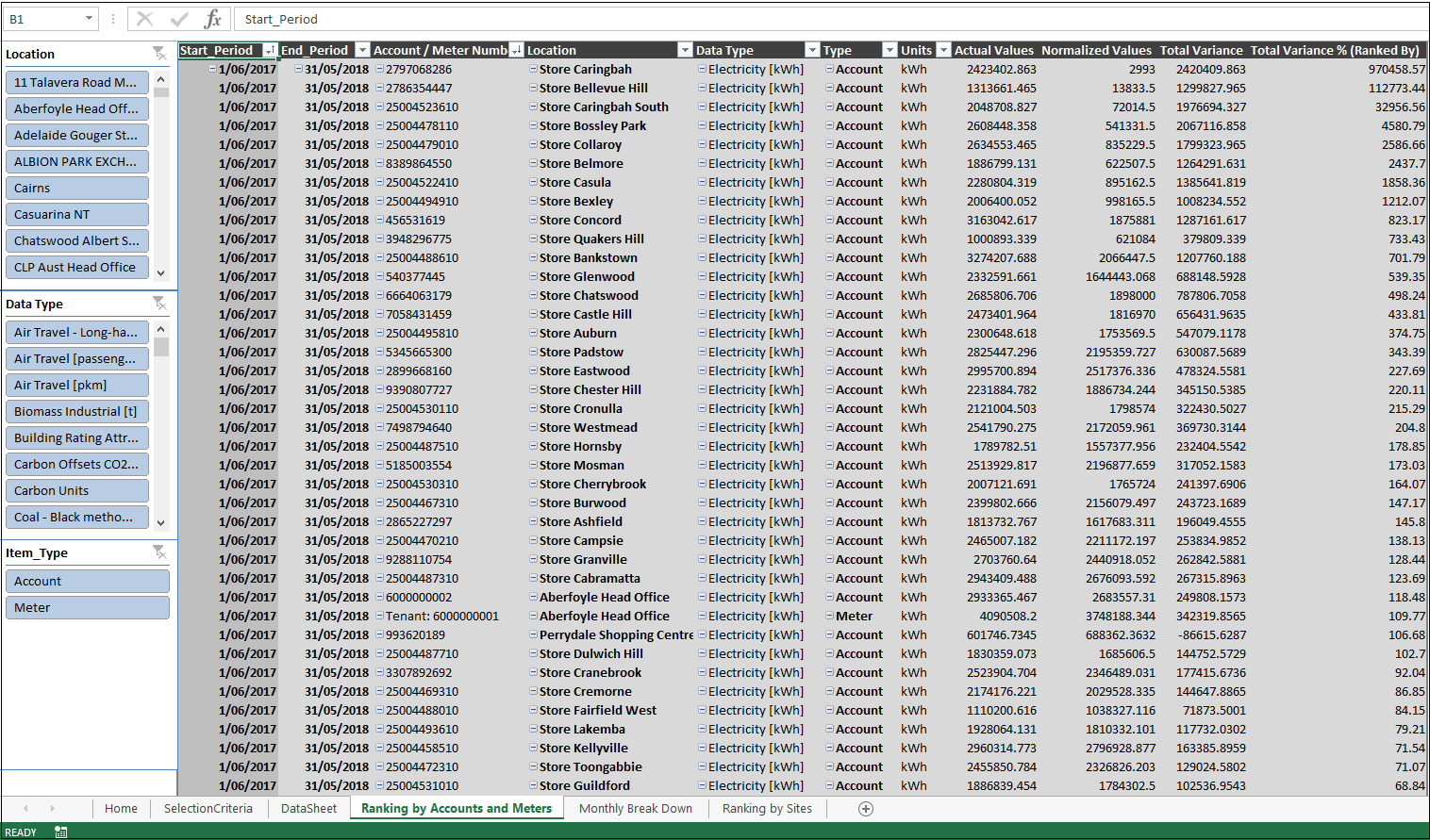Select the Total Variance % (Ranked By) header
This screenshot has height=840, width=1430.
tap(1335, 50)
